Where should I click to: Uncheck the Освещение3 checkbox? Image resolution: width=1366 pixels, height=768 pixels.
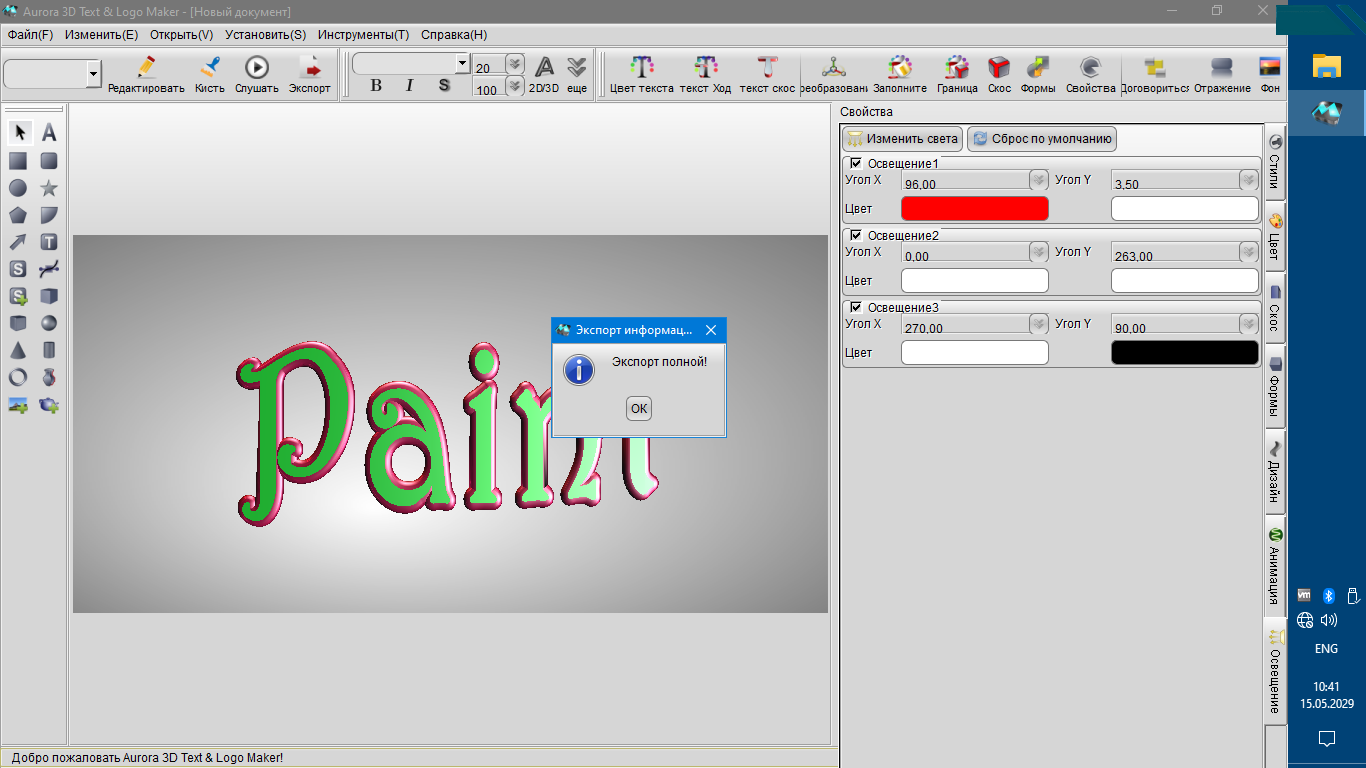point(856,307)
